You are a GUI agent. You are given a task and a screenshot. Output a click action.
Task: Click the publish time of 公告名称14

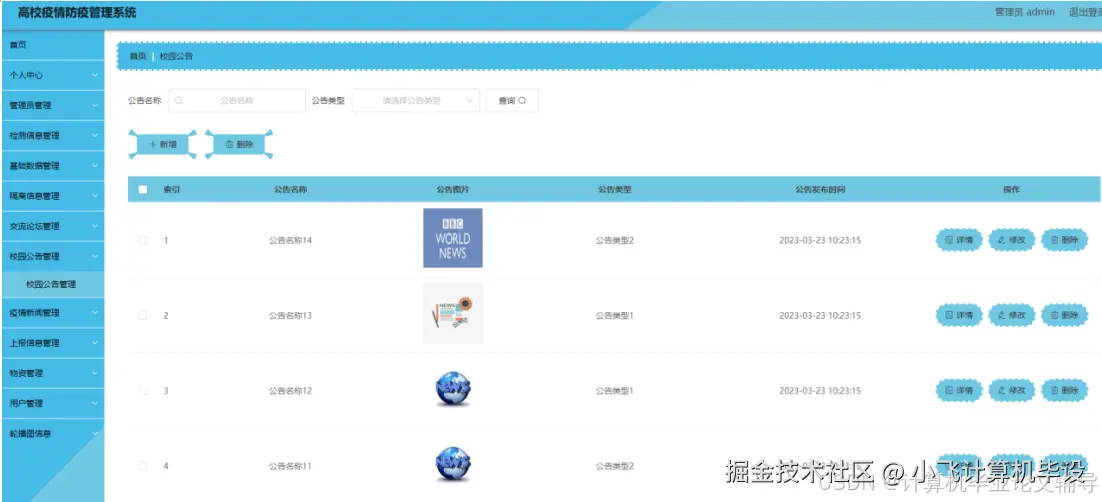coord(820,240)
